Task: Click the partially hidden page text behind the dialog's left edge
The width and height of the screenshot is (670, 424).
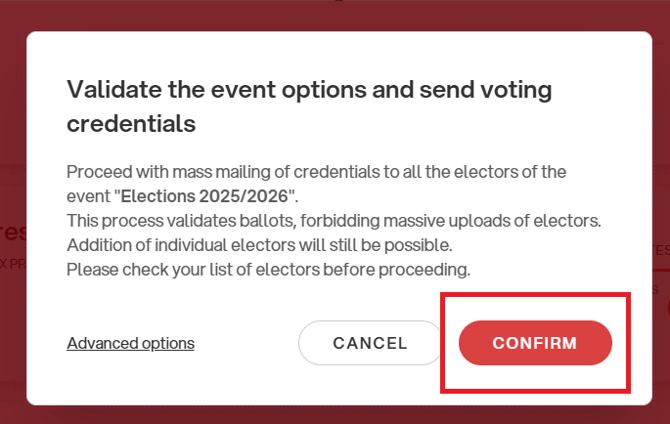Action: pos(12,232)
